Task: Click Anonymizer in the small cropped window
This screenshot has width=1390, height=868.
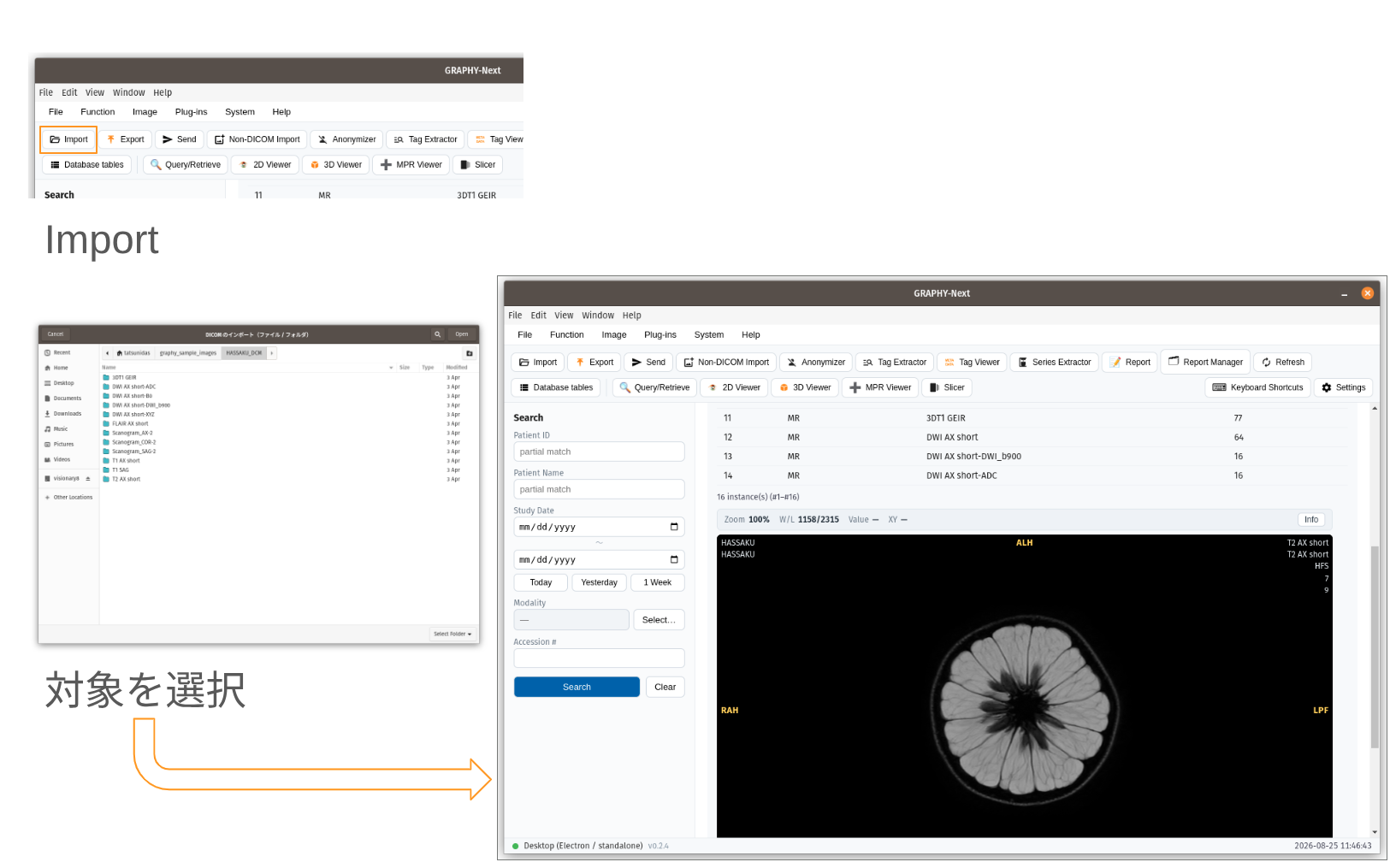Action: [346, 139]
